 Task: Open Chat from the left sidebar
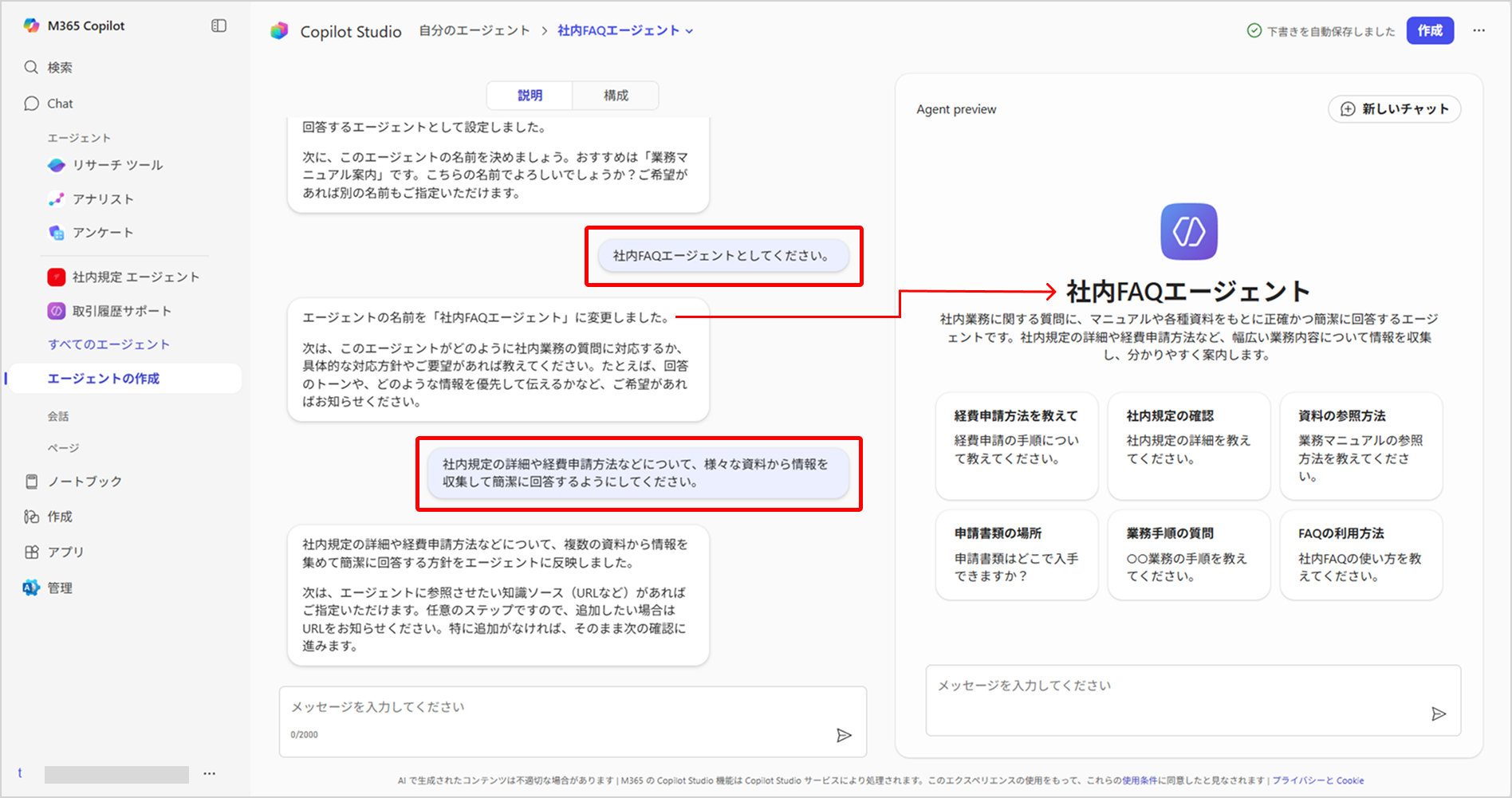[60, 104]
